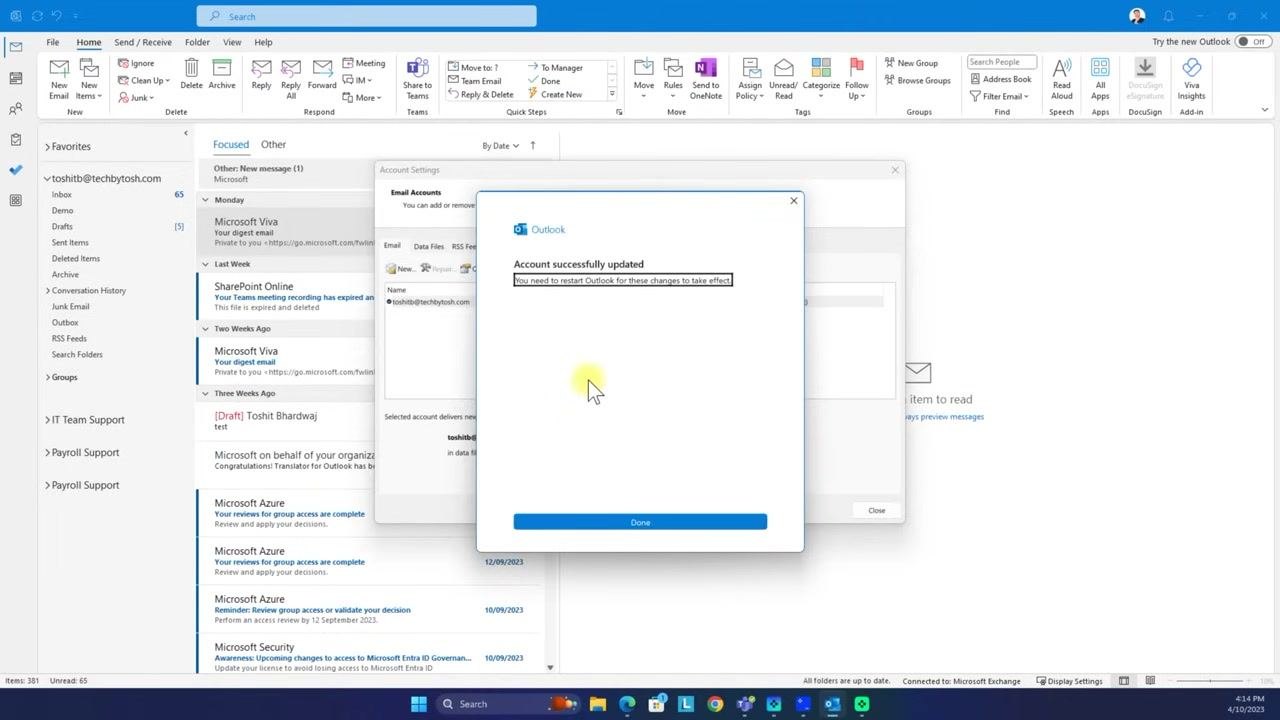The width and height of the screenshot is (1280, 720).
Task: Select Data Files tab in Account Settings
Action: [x=429, y=246]
